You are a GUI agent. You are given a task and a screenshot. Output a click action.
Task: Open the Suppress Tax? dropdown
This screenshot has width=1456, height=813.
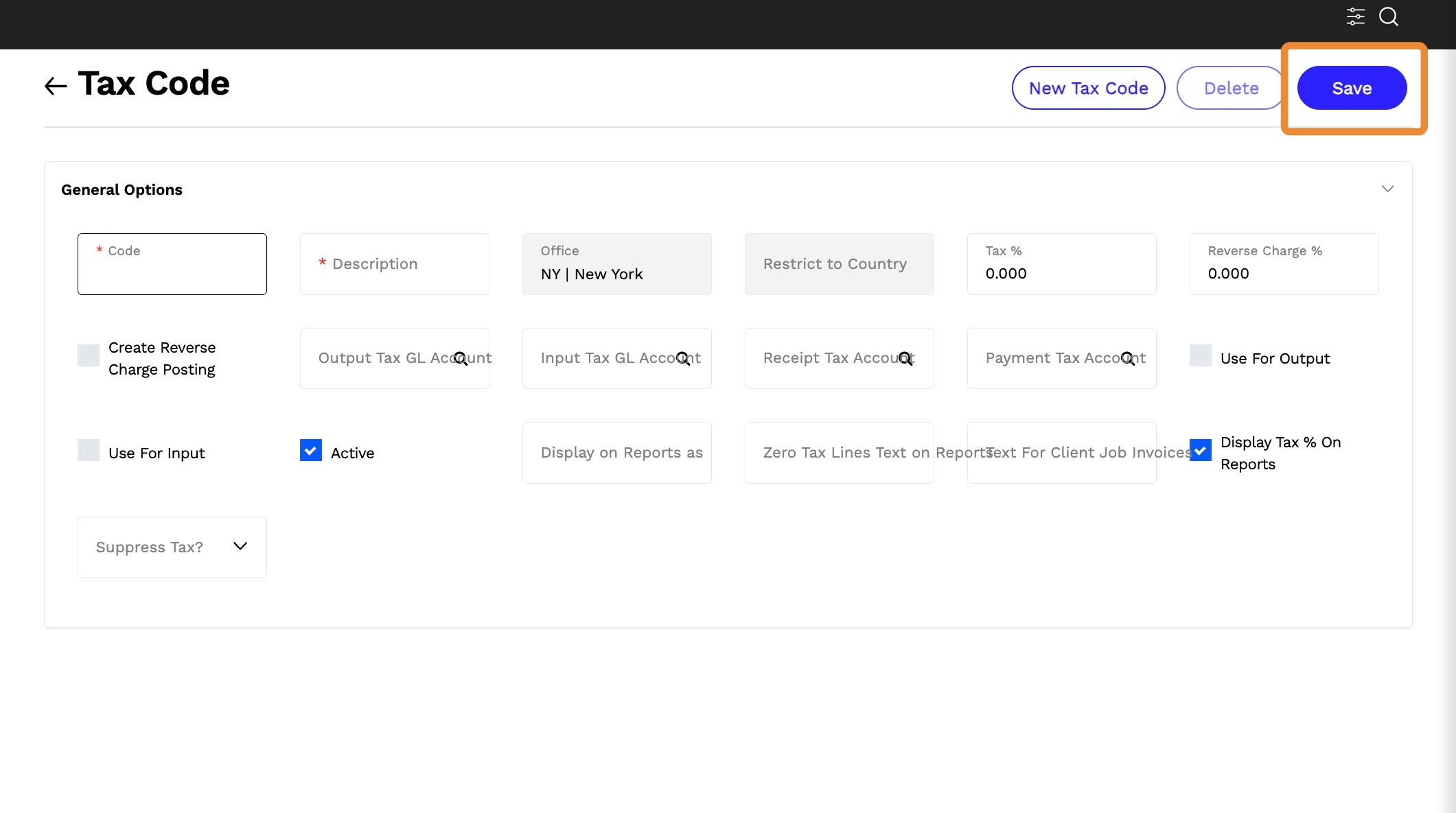(x=172, y=547)
